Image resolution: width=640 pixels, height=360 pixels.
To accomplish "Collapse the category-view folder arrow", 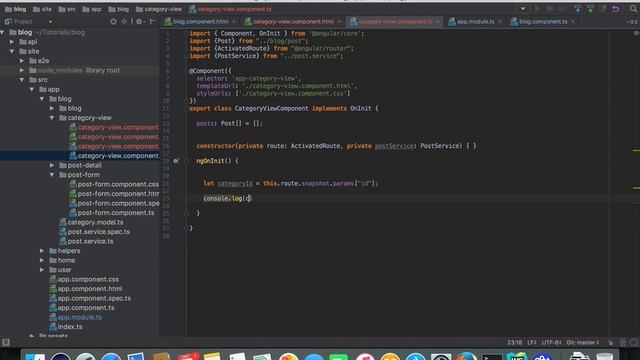I will [x=52, y=118].
